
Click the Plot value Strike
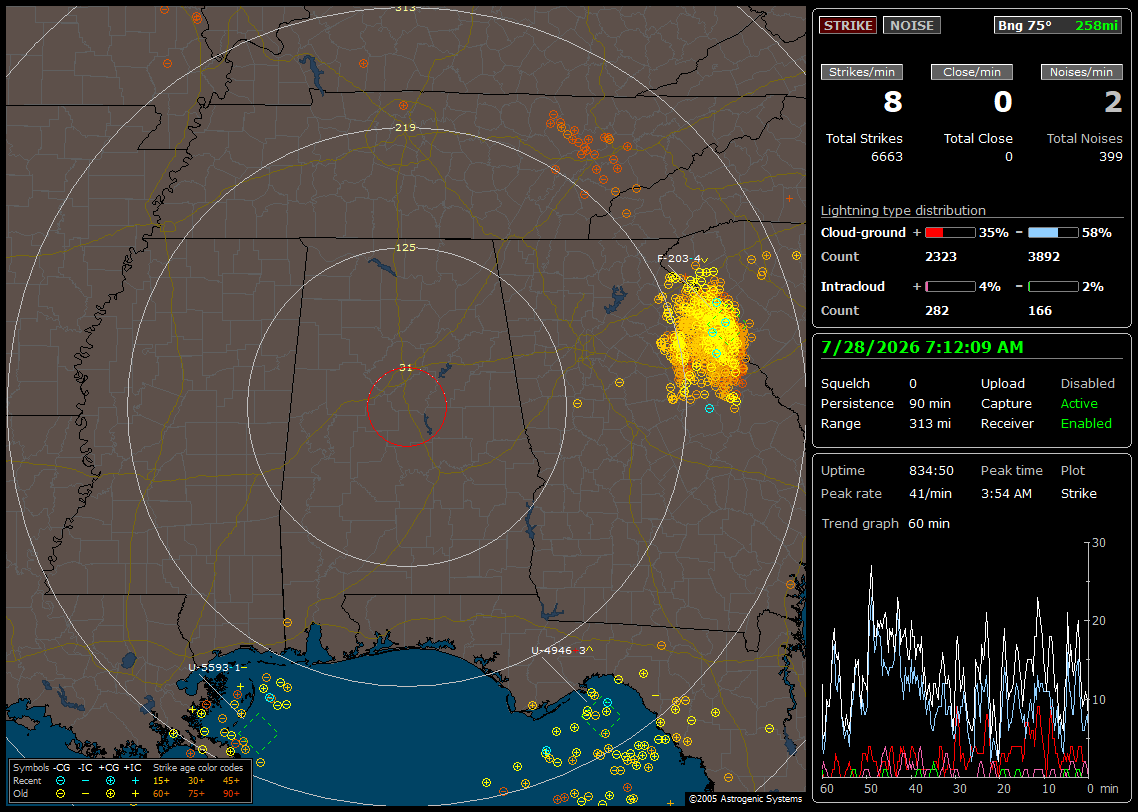tap(1078, 493)
